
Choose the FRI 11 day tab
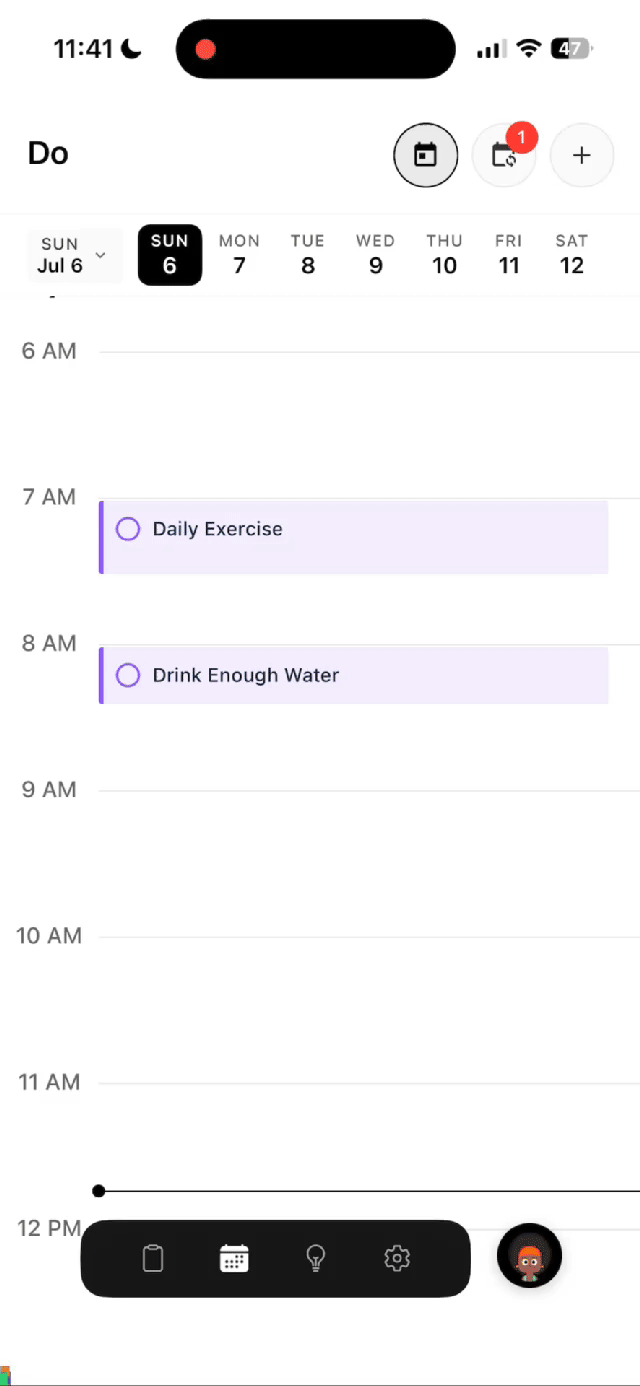click(x=509, y=255)
